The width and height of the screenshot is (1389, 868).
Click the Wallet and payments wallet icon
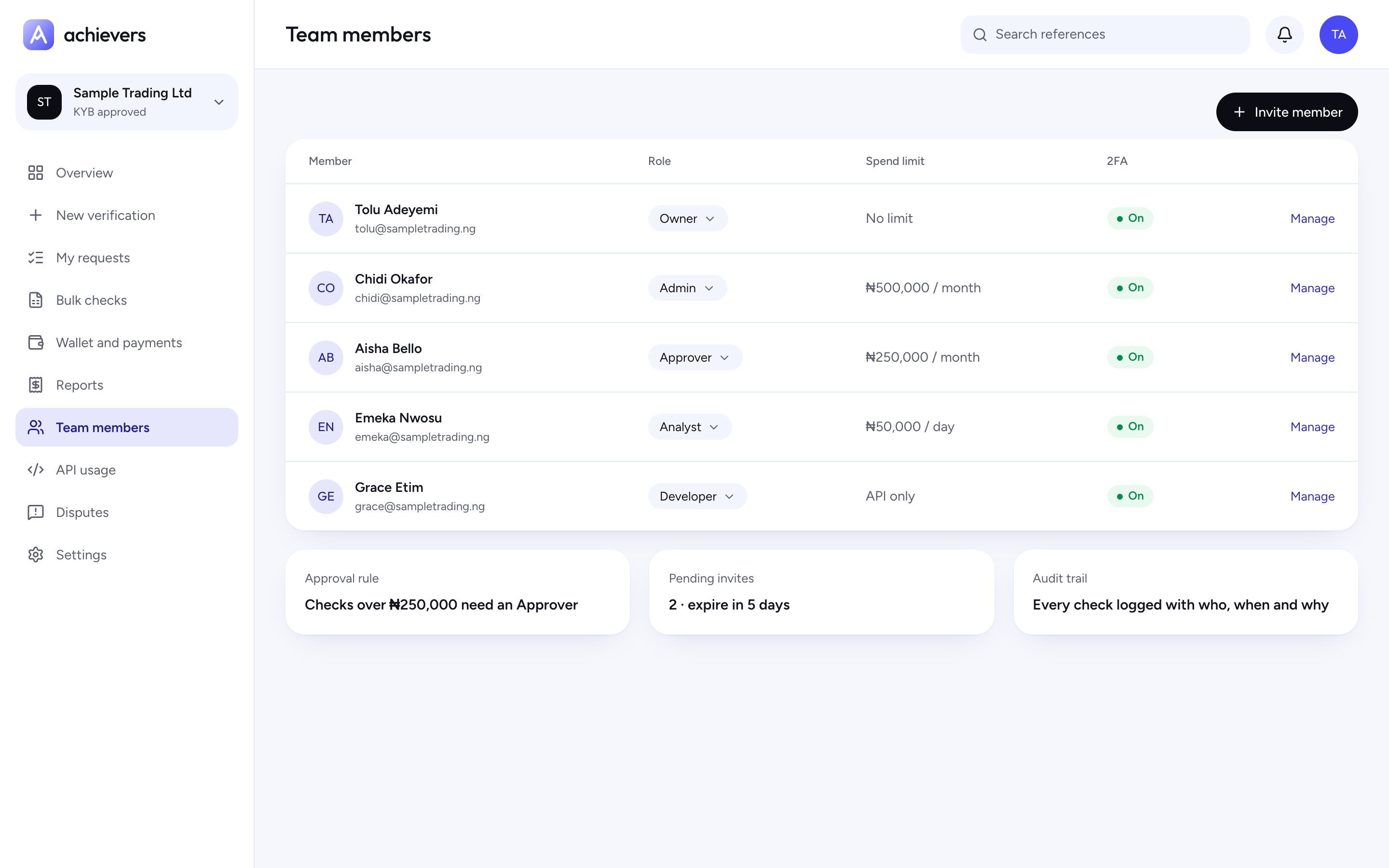[x=36, y=343]
